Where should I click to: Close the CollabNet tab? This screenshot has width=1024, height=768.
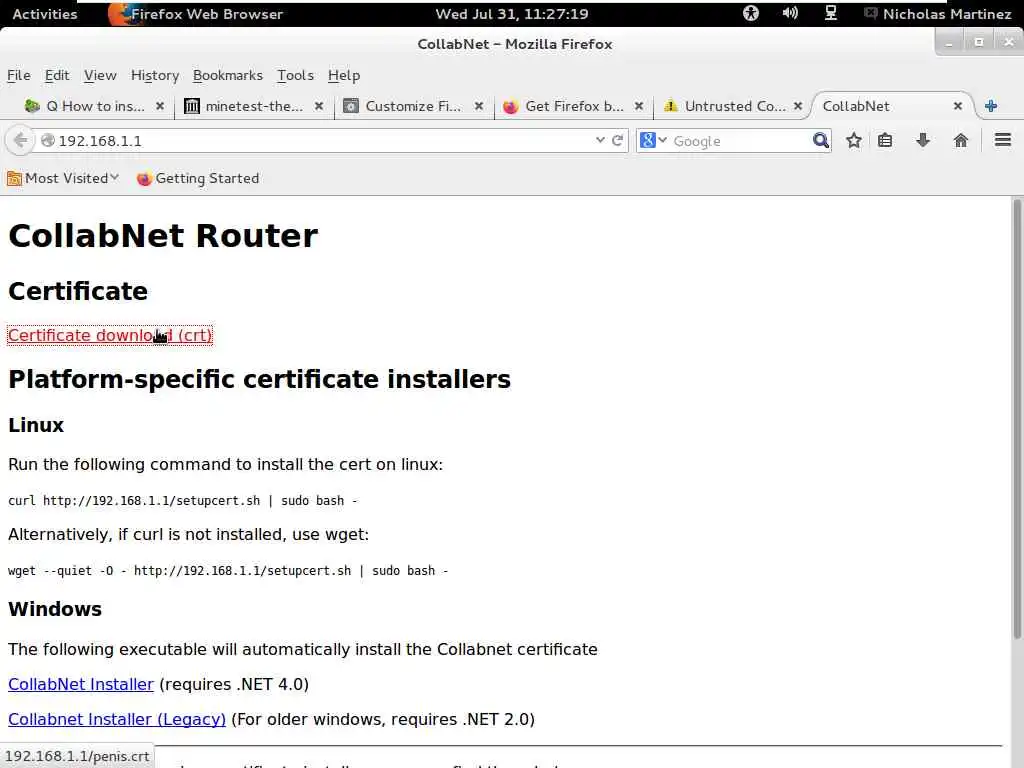(x=957, y=106)
